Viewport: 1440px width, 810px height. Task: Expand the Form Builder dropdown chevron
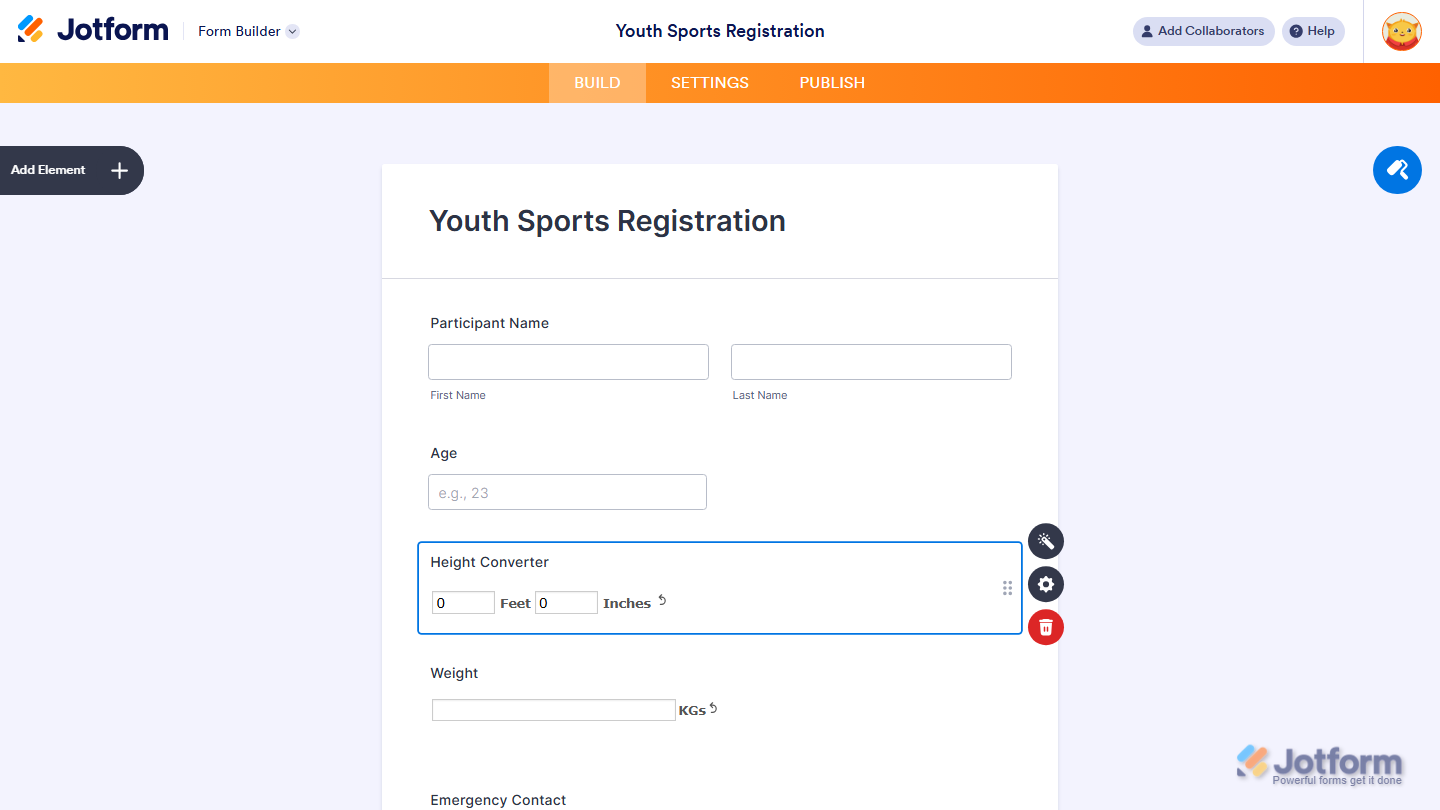[291, 31]
